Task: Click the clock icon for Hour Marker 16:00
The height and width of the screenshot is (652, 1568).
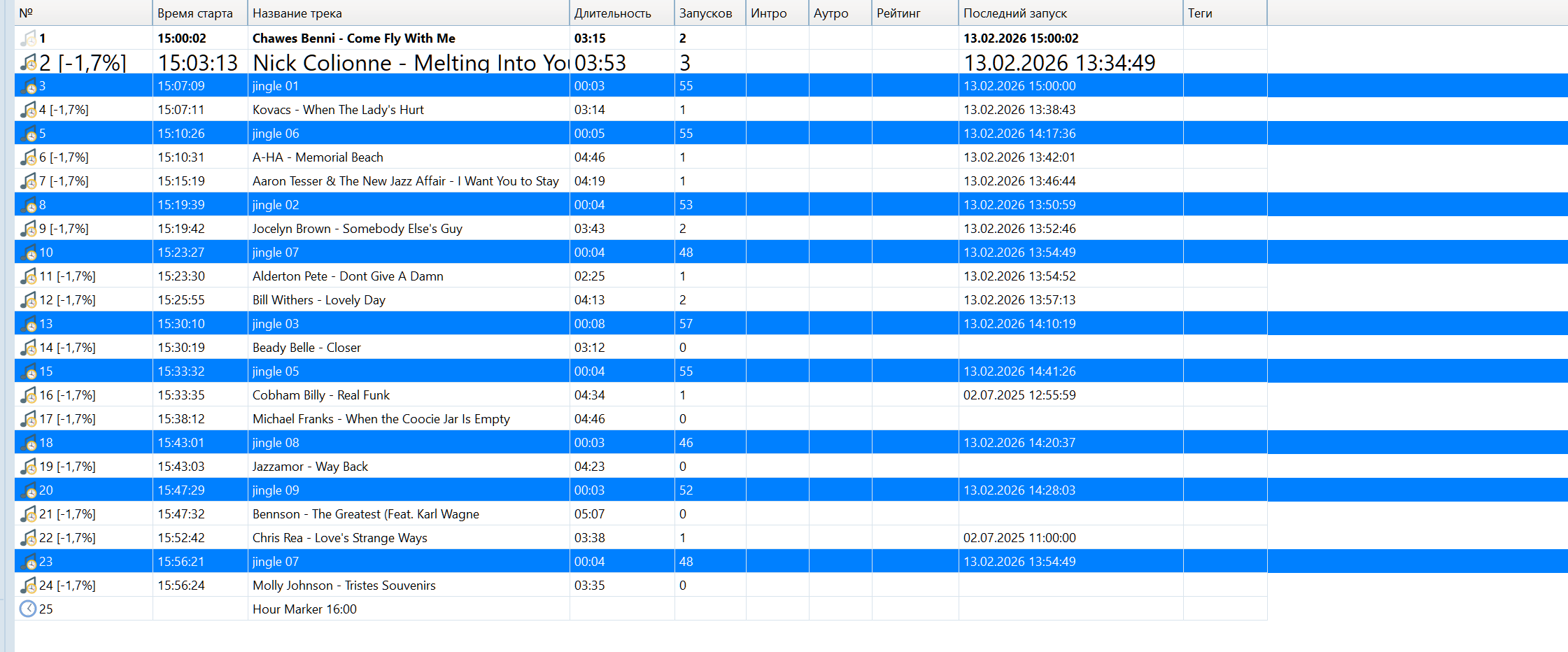Action: [x=28, y=609]
